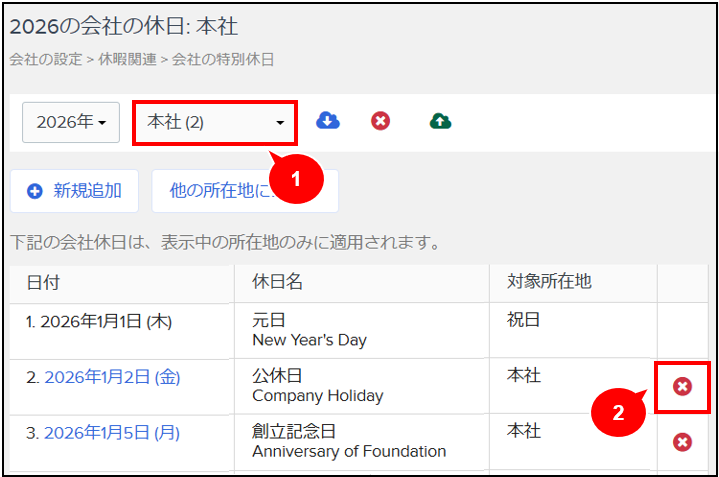Go to 会社の特別休日 in breadcrumb
This screenshot has height=477, width=719.
click(x=223, y=60)
